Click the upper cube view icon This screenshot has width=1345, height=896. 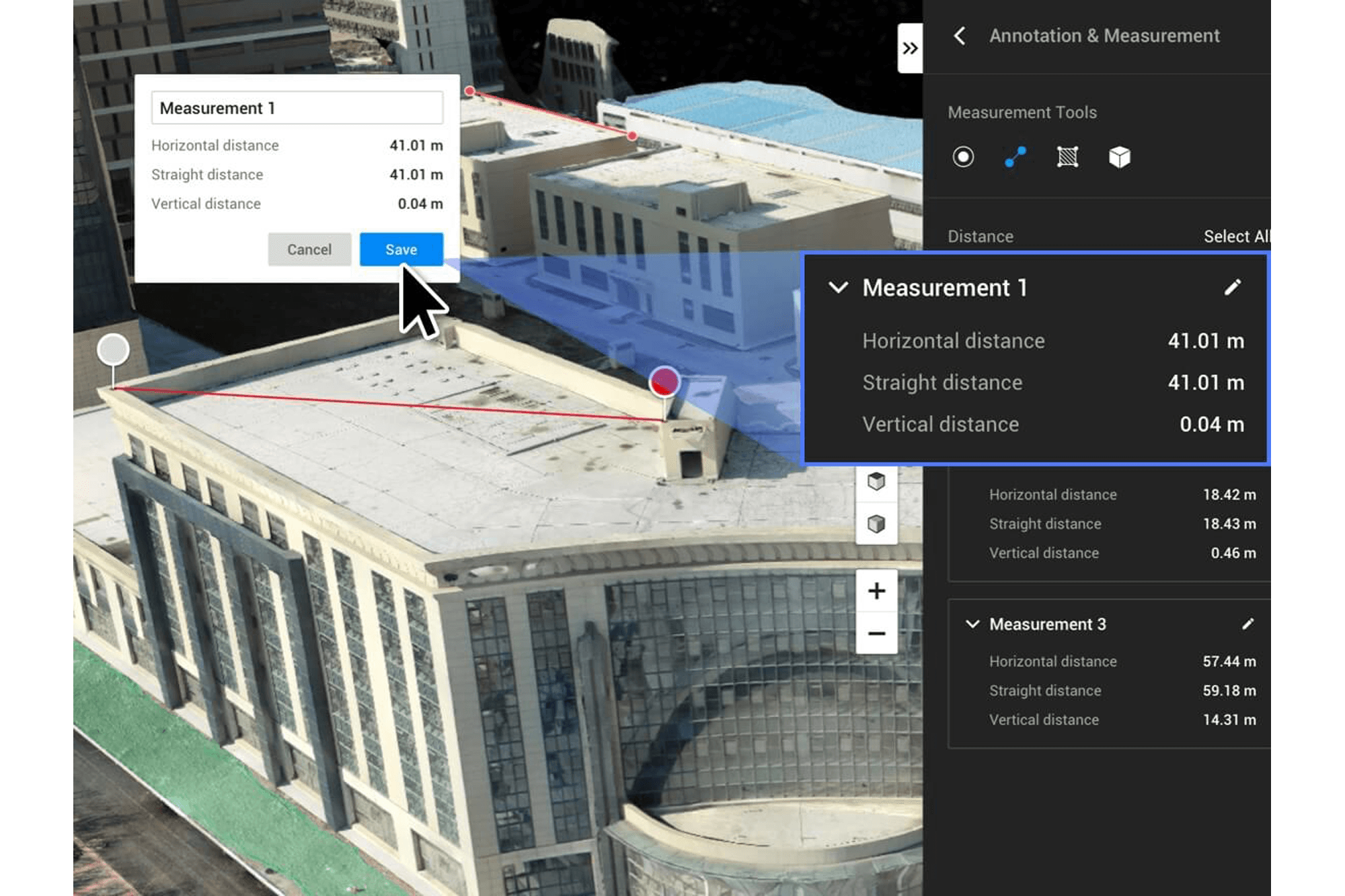tap(876, 481)
